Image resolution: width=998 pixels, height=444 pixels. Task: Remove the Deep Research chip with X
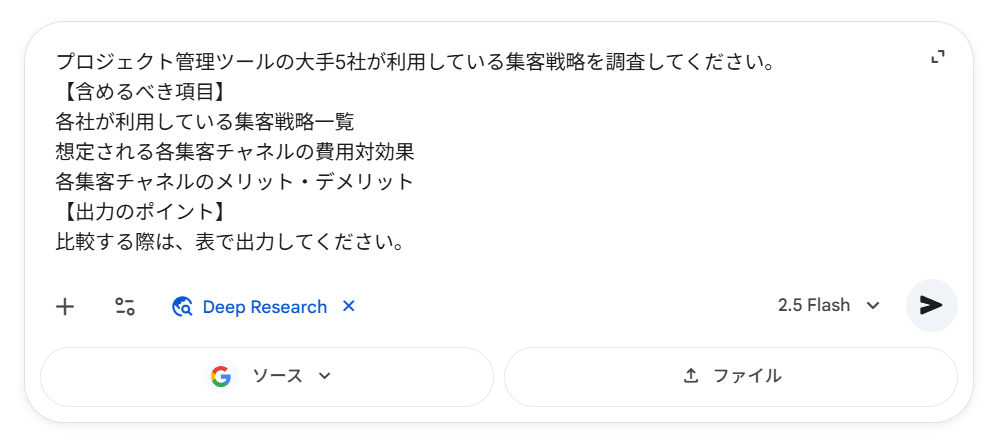349,306
